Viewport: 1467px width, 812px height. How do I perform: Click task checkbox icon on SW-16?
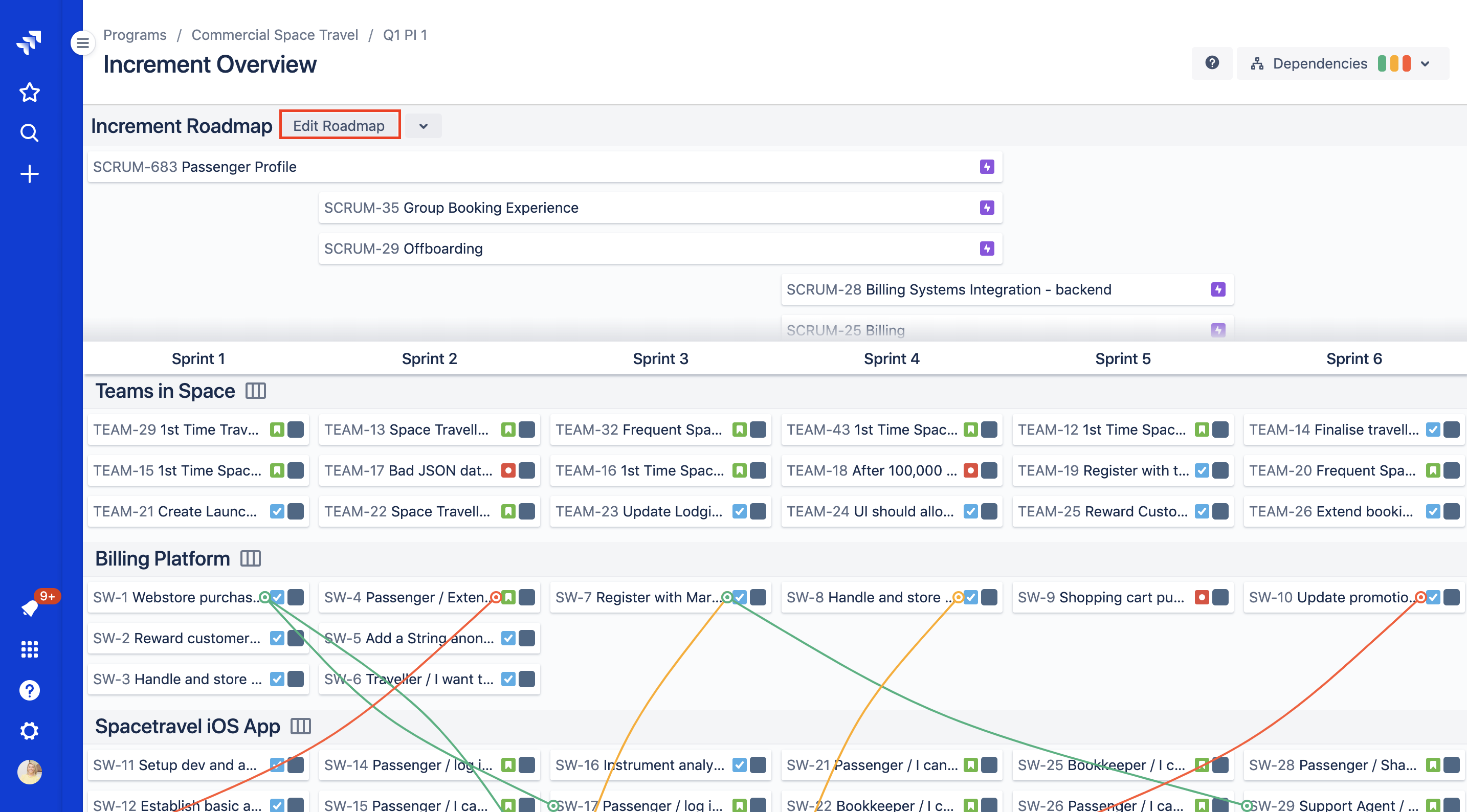click(739, 765)
